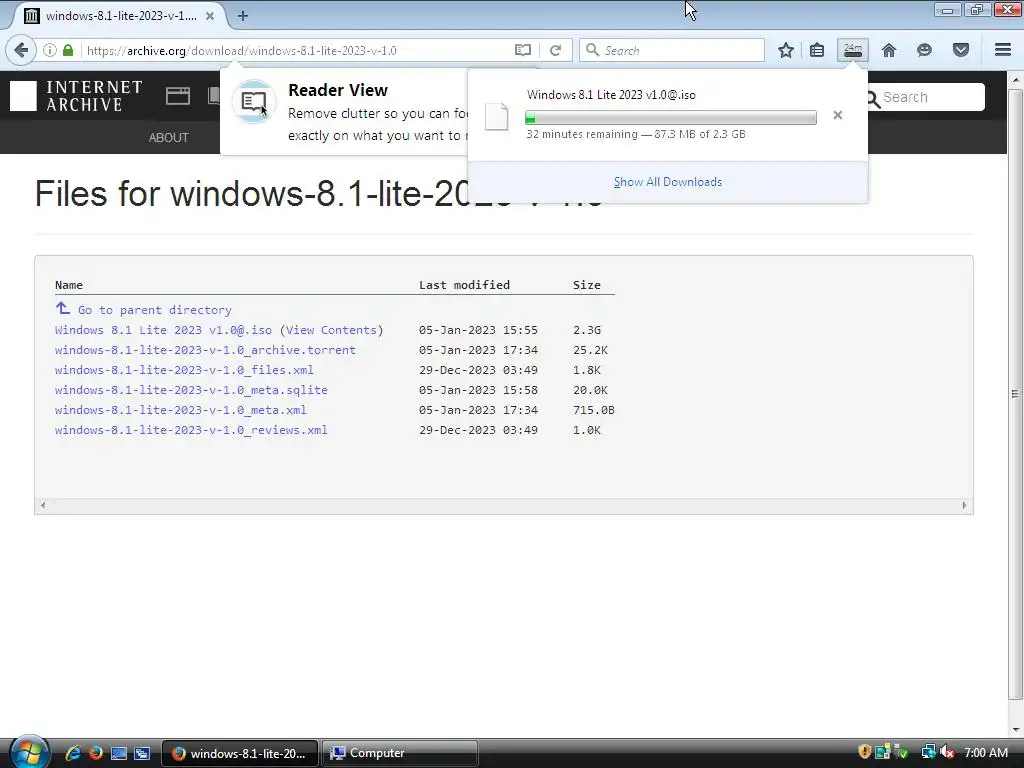
Task: Click the 25.2K size value
Action: point(590,350)
